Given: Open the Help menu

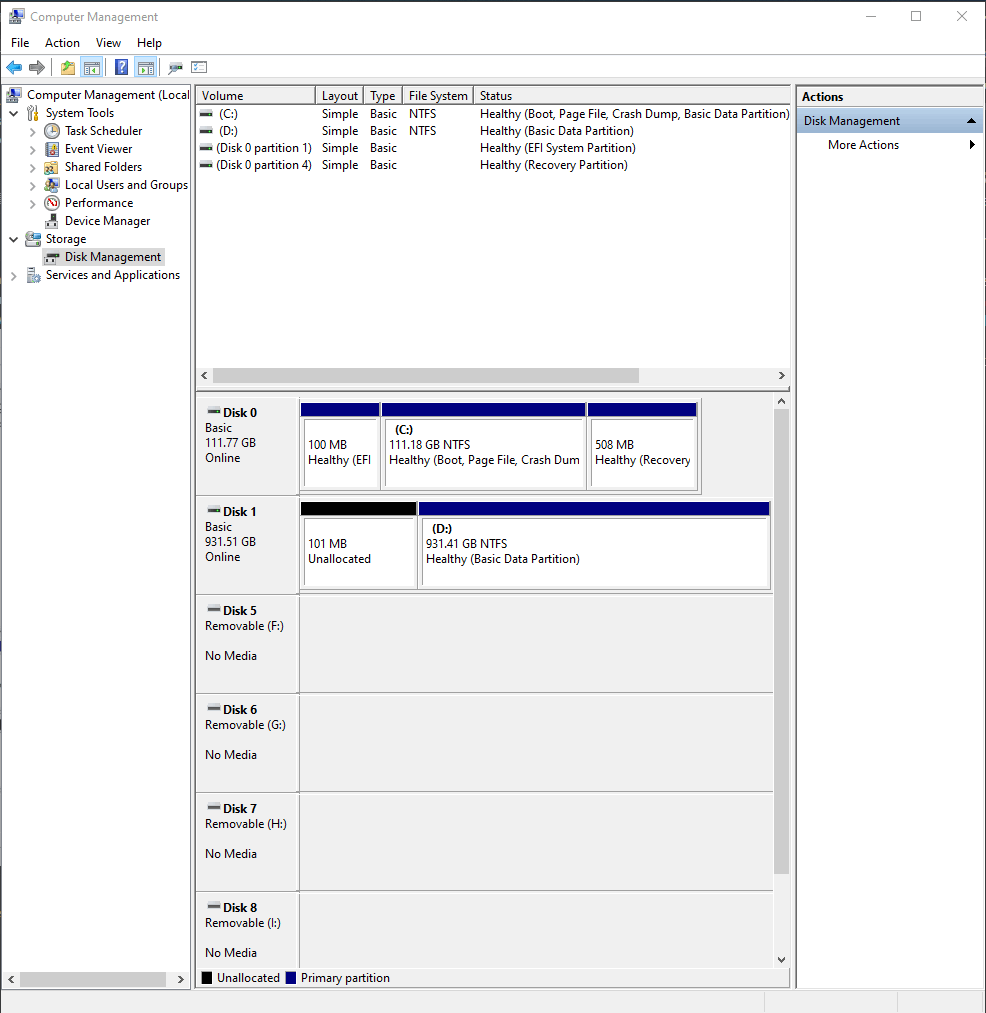Looking at the screenshot, I should (149, 43).
